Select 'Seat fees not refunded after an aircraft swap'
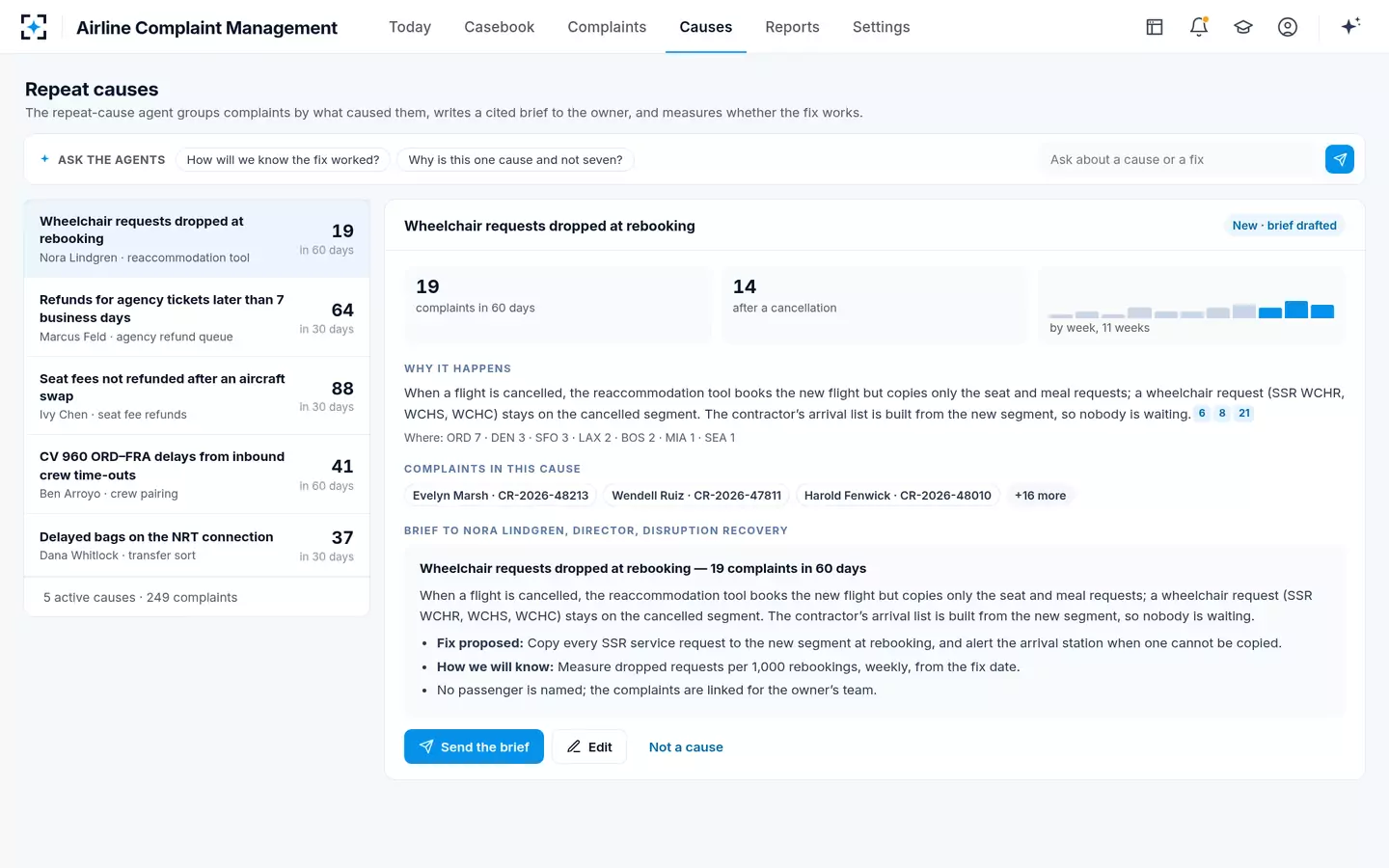This screenshot has height=868, width=1389. 197,396
